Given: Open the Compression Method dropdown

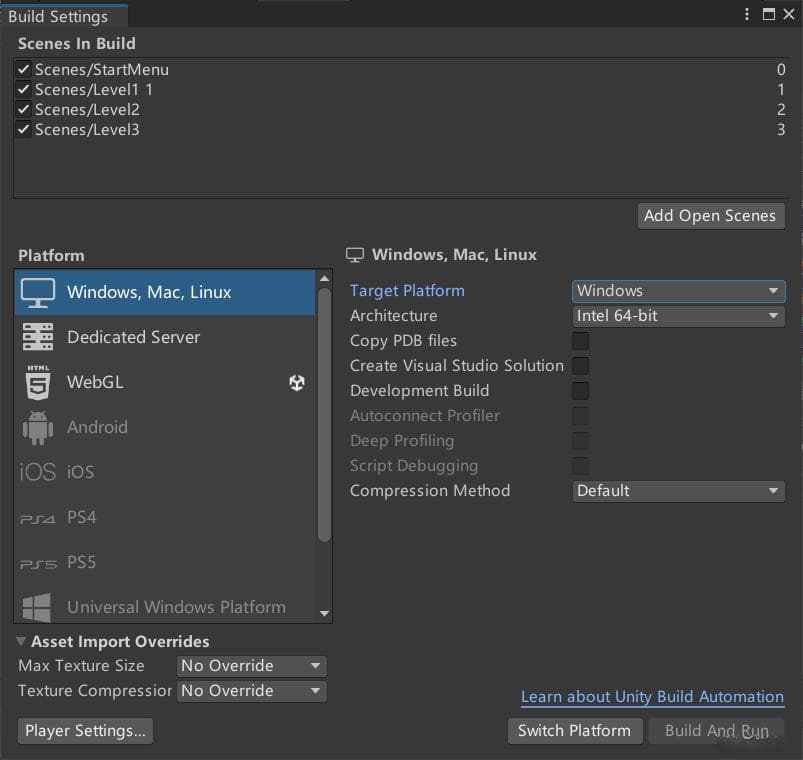Looking at the screenshot, I should (x=679, y=491).
